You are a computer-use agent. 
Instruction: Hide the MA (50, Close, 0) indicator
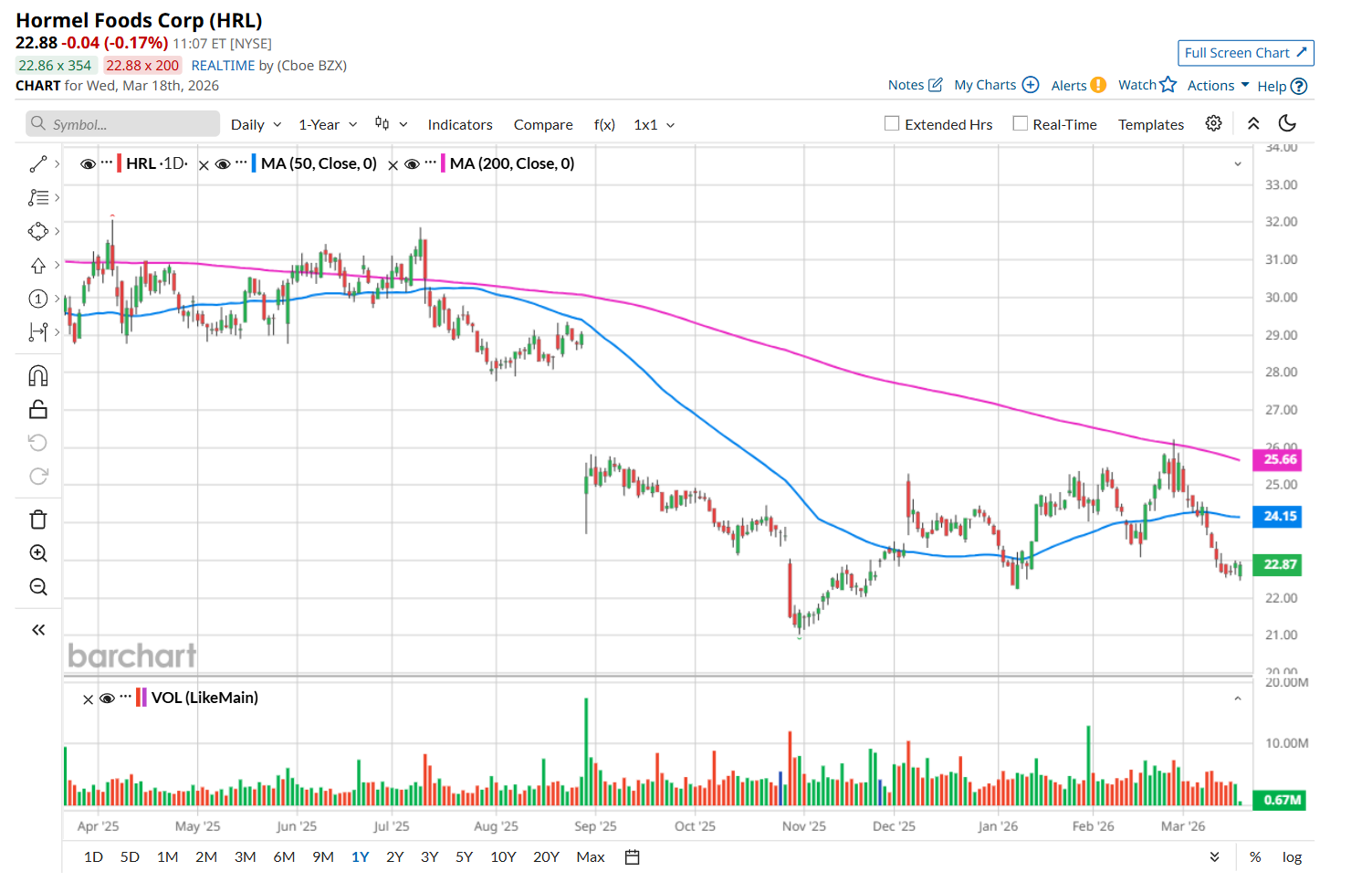[223, 164]
